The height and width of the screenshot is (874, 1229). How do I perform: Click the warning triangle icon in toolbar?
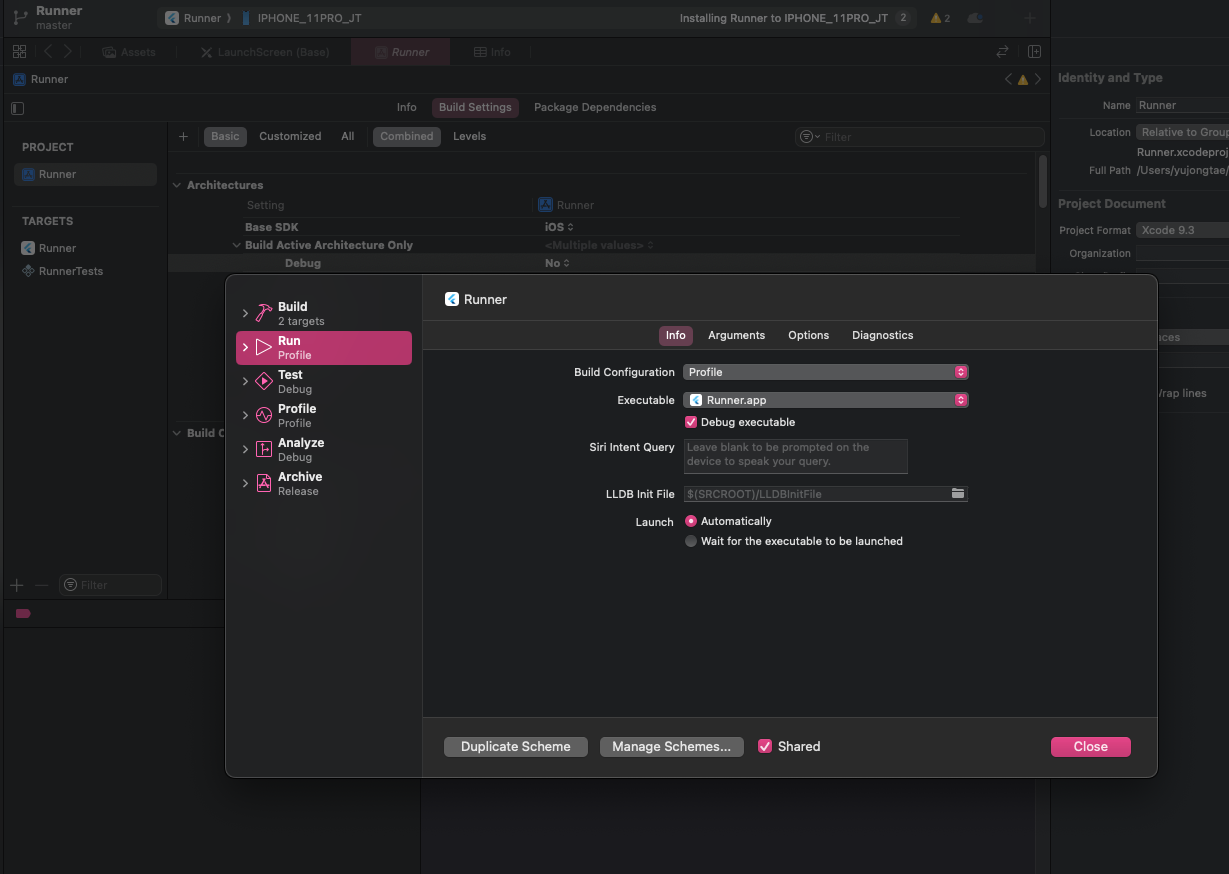click(x=935, y=18)
